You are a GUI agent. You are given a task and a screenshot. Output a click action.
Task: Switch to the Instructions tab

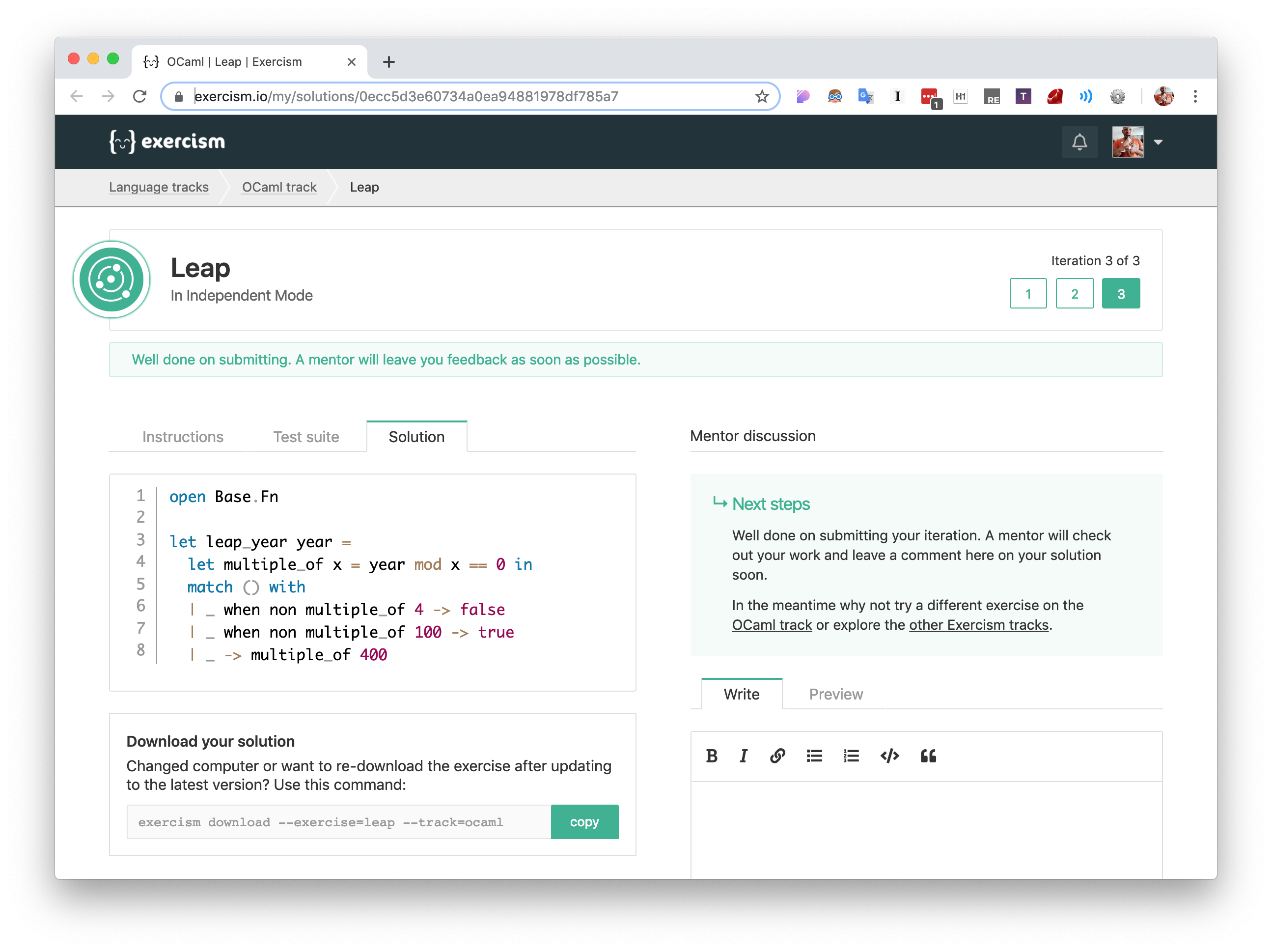[x=183, y=437]
